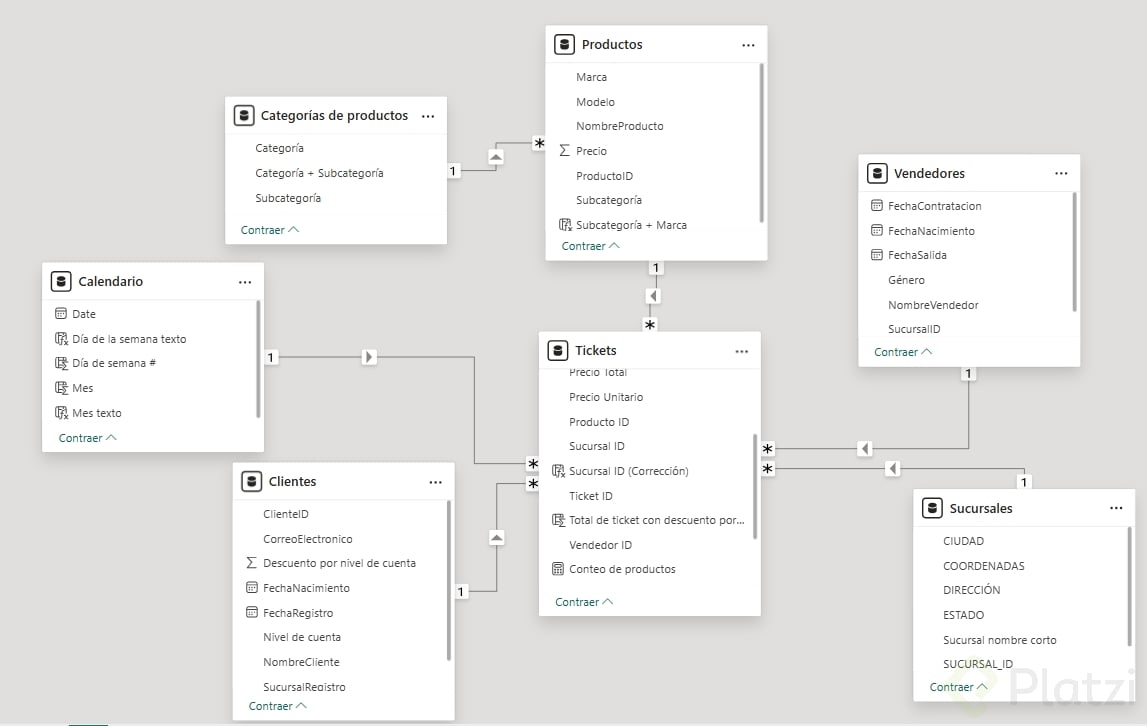Image resolution: width=1147 pixels, height=726 pixels.
Task: Open the Clientes table options ellipsis
Action: pos(435,482)
